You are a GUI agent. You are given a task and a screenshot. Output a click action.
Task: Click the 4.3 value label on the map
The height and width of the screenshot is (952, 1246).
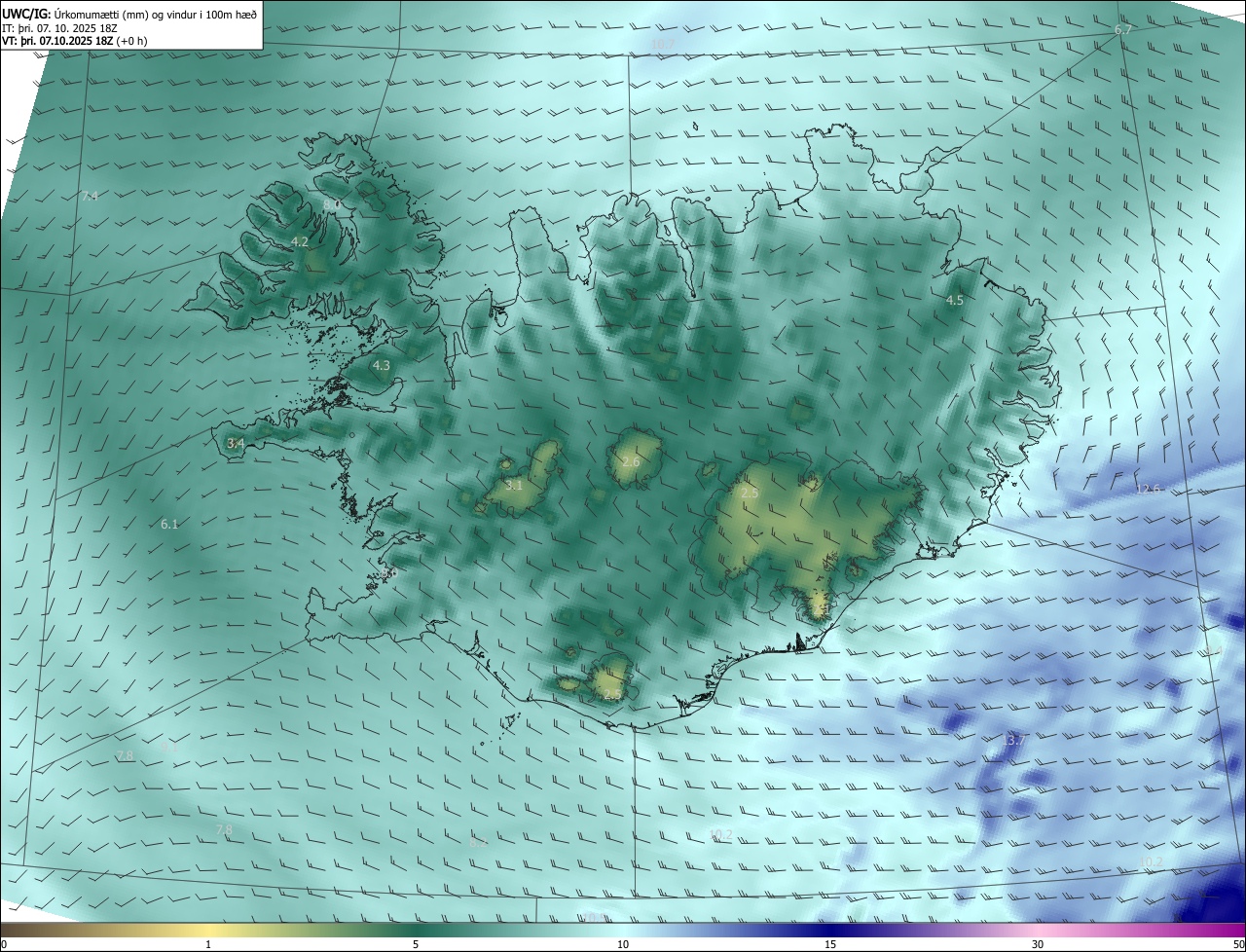(x=381, y=366)
